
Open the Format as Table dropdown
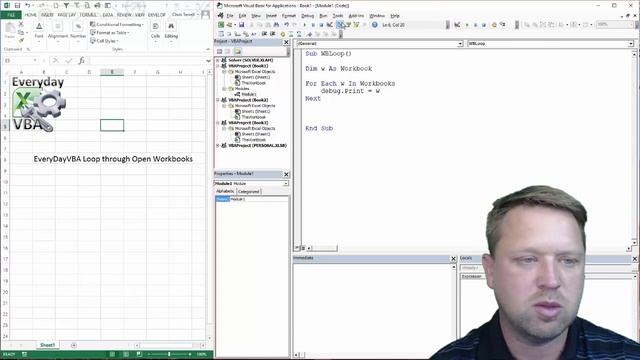[x=110, y=33]
